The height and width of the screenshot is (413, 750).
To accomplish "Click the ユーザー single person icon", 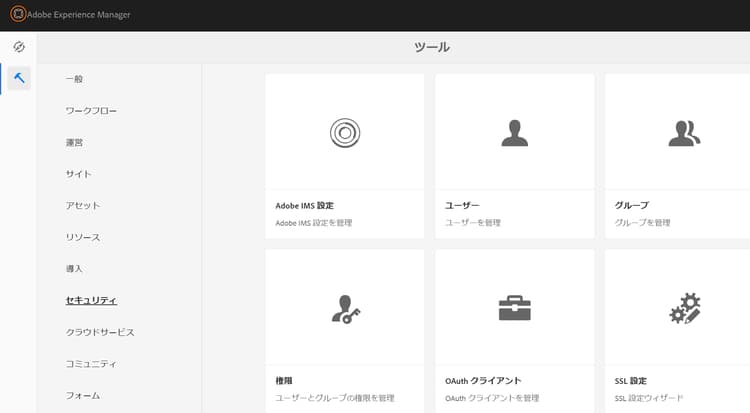I will (x=515, y=133).
